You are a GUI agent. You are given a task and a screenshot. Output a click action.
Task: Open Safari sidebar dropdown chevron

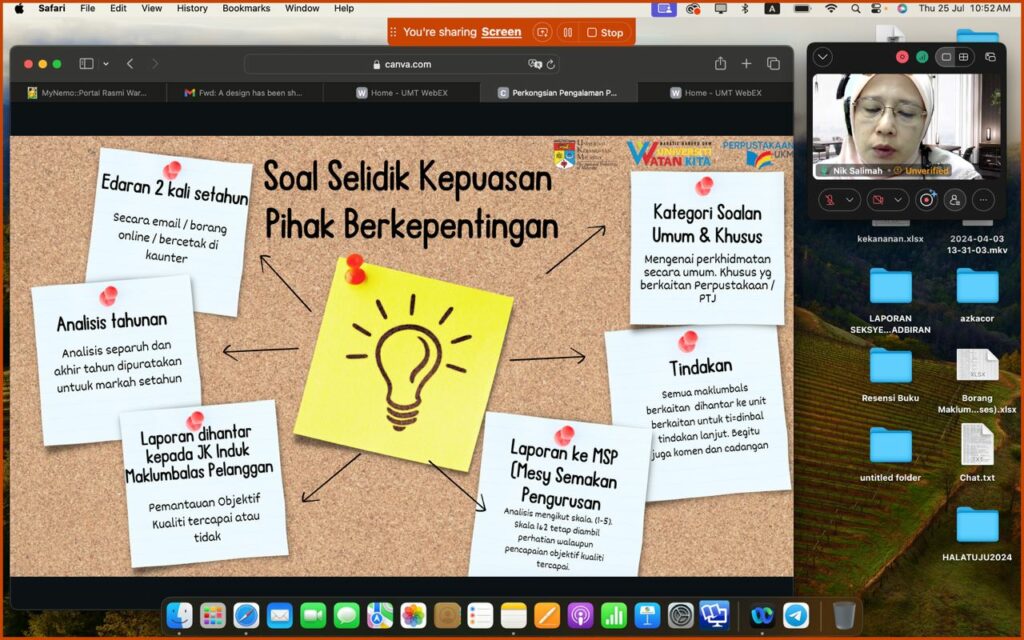coord(106,64)
